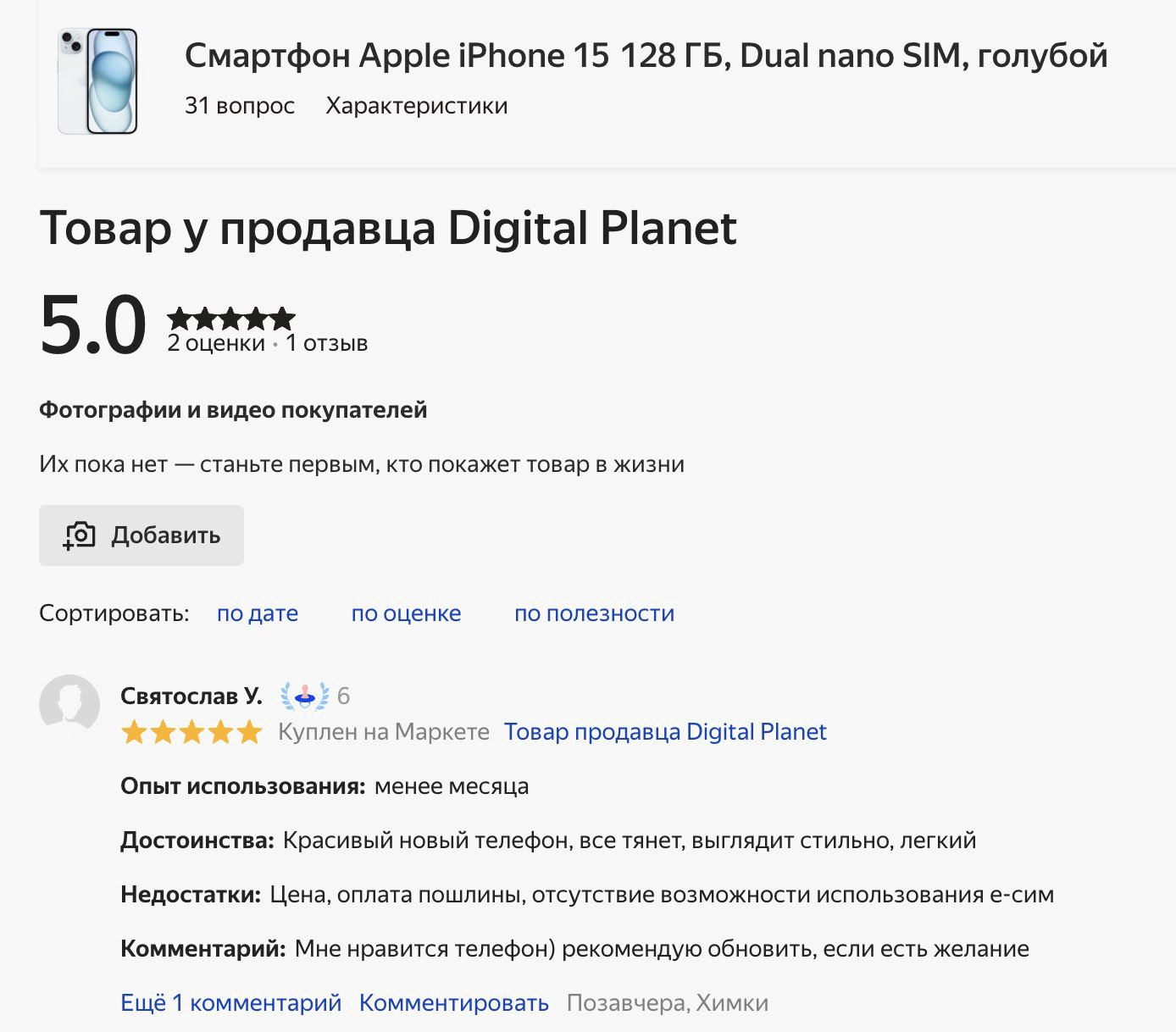
Task: Expand "Ещё 1 комментарий" under the review
Action: click(230, 1003)
